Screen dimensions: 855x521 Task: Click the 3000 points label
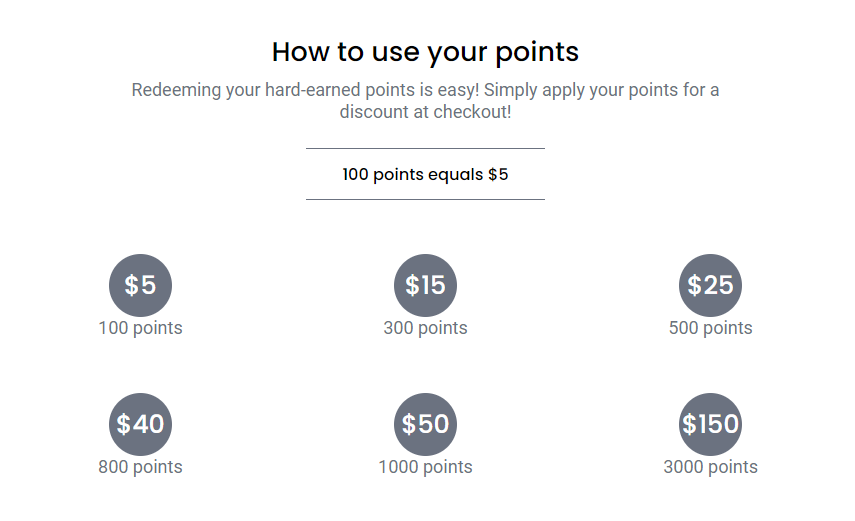pos(711,467)
